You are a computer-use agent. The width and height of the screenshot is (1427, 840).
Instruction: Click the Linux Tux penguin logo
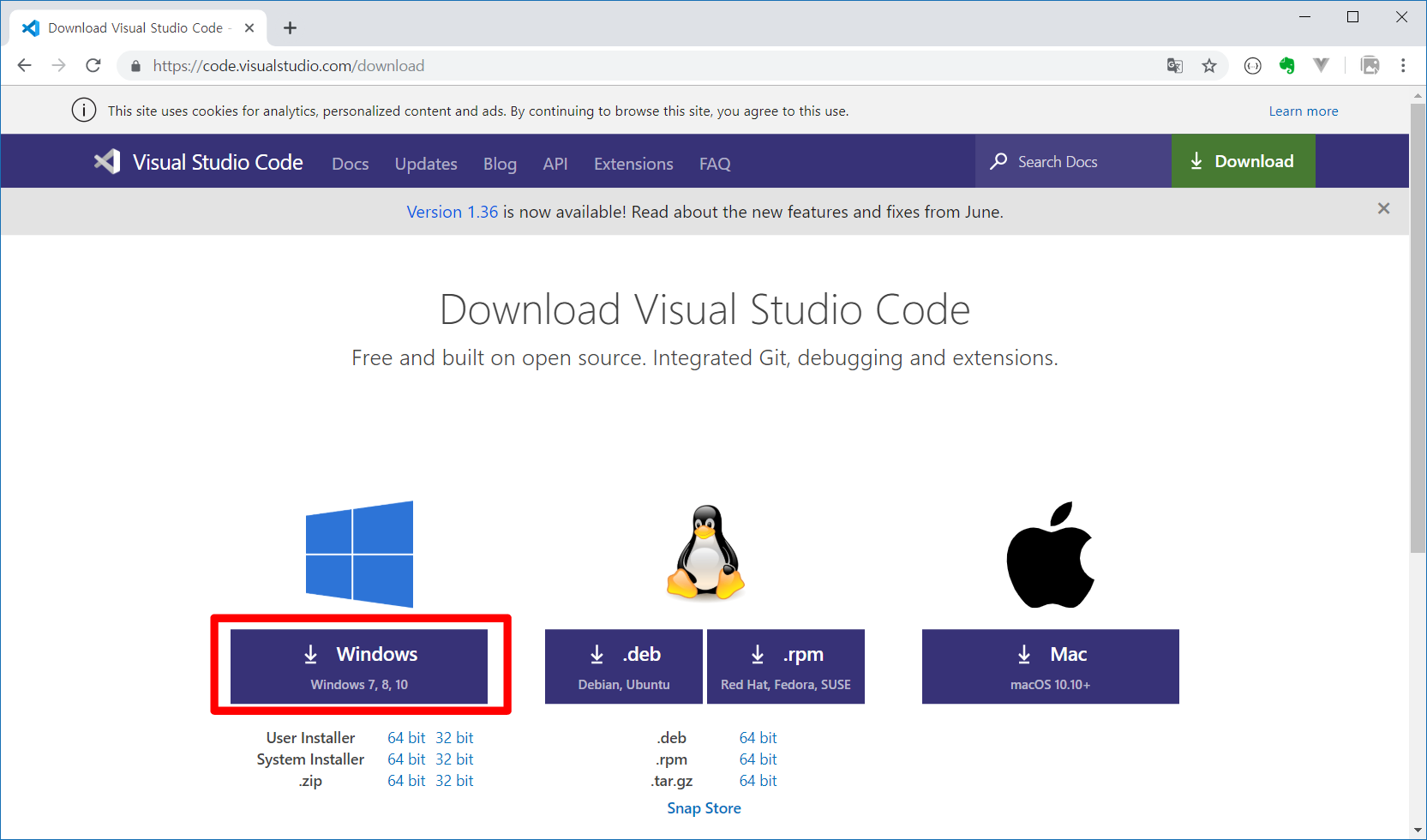[x=705, y=551]
